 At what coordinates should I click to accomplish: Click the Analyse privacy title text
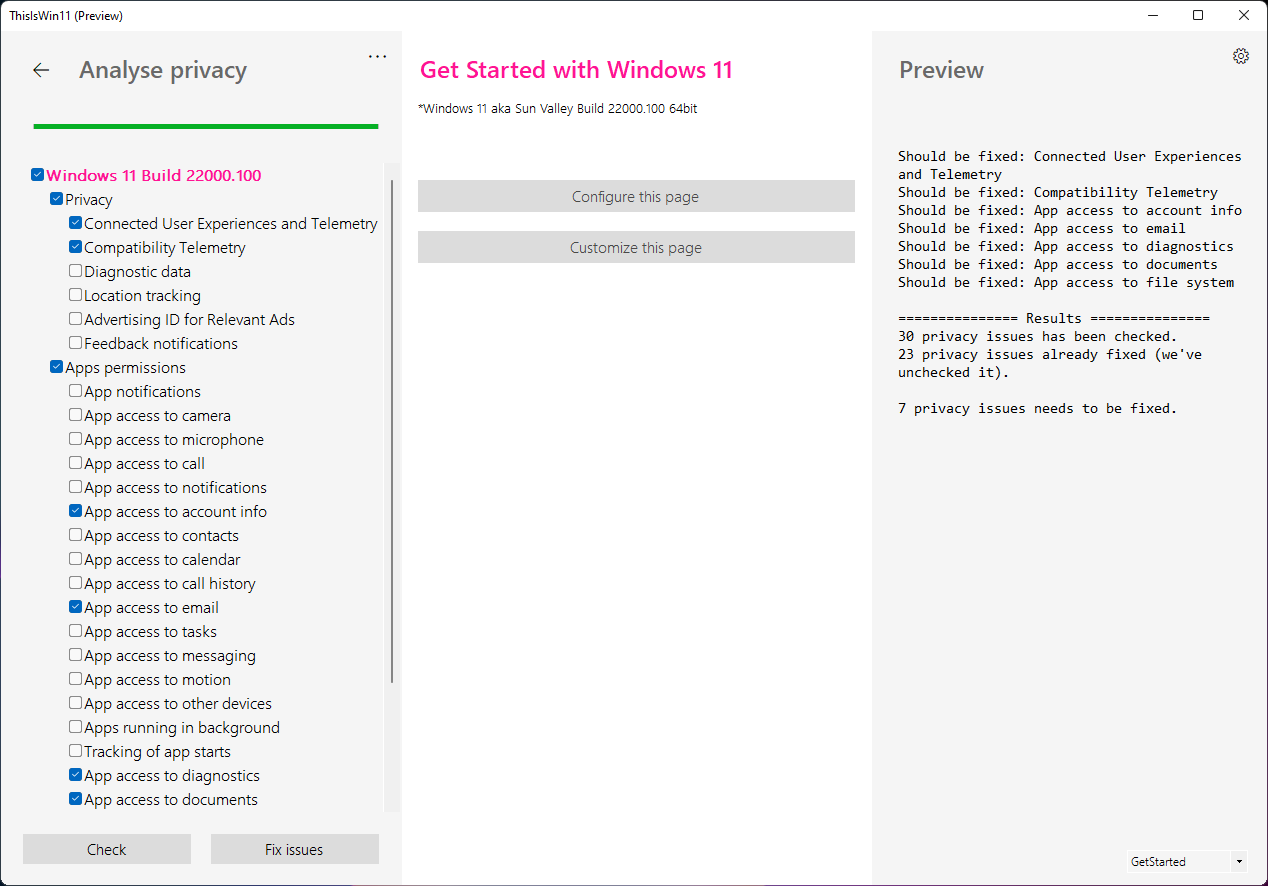163,70
